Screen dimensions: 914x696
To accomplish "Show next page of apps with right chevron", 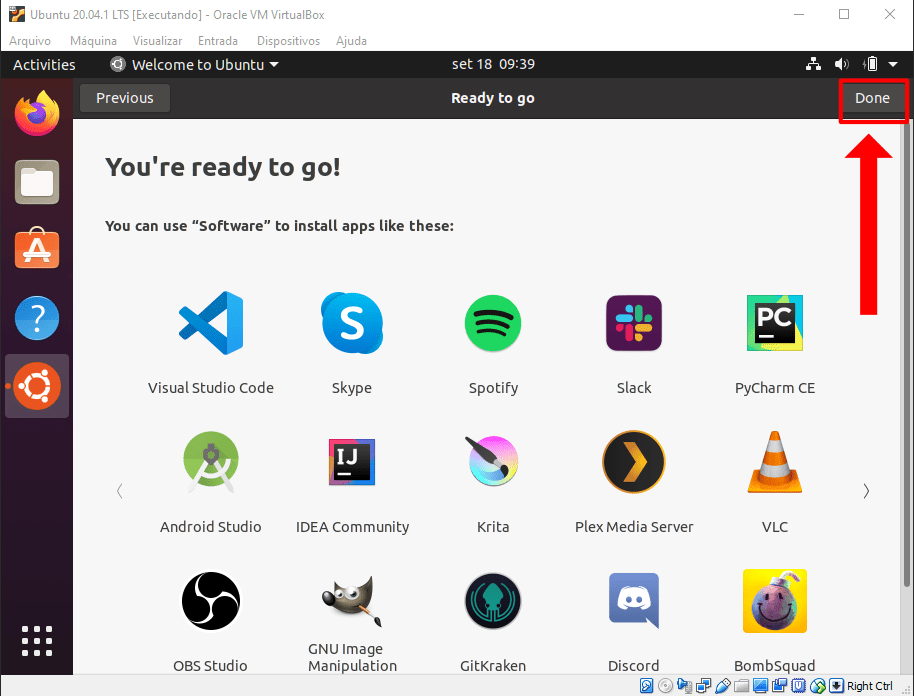I will [x=866, y=491].
